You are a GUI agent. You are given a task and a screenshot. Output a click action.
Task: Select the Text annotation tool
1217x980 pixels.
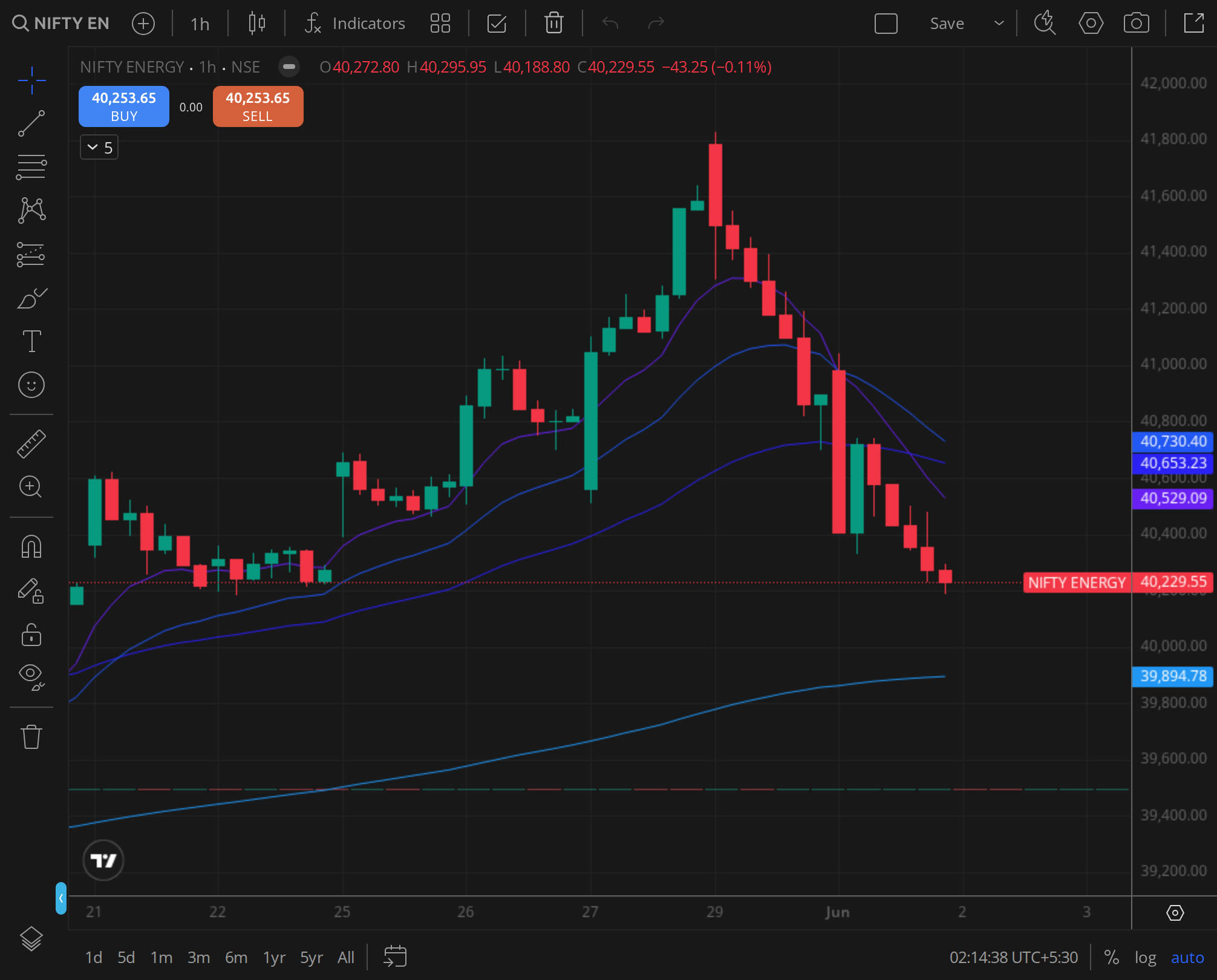31,341
